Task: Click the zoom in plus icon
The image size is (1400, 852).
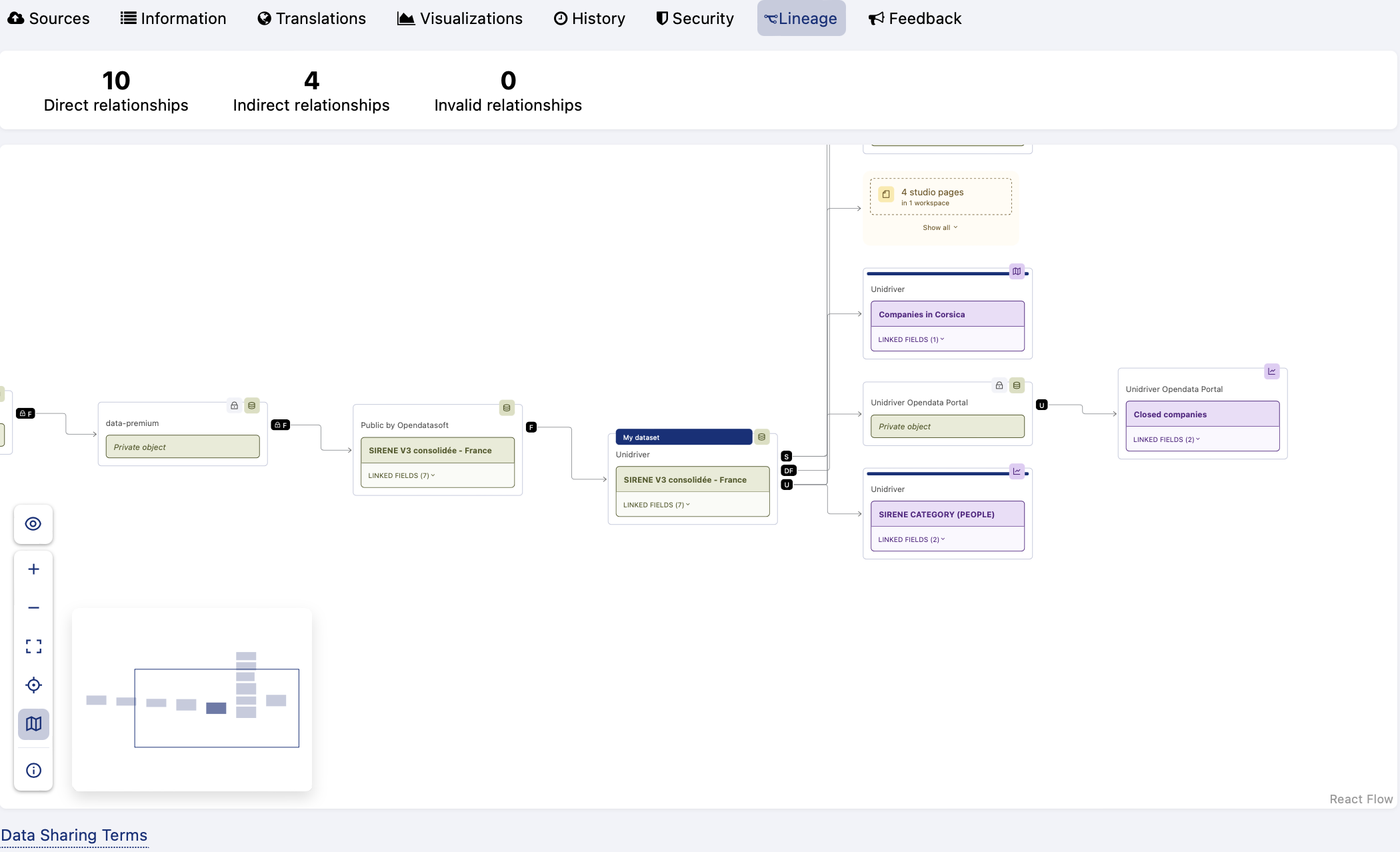Action: click(x=33, y=569)
